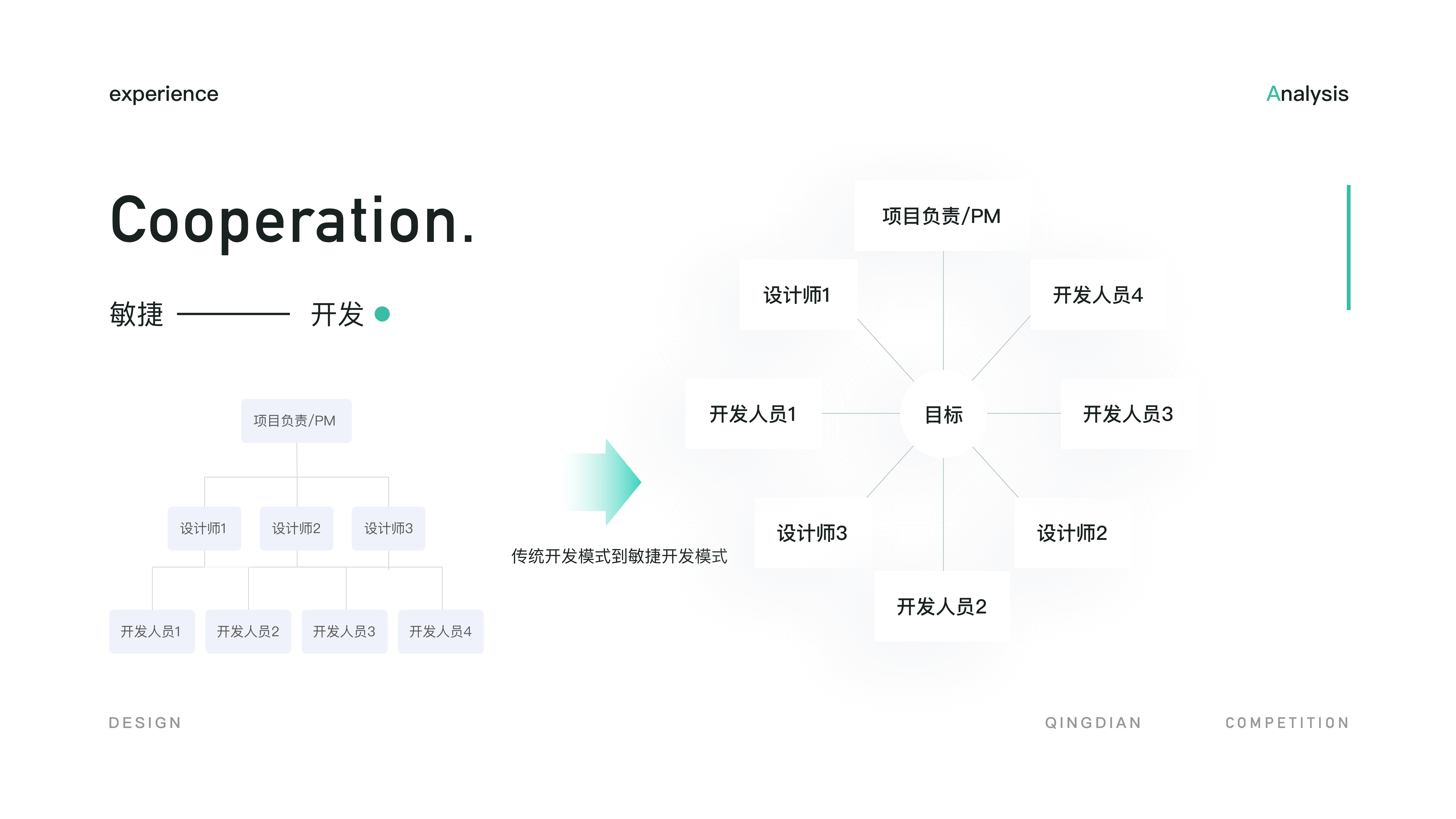Click the 'COMPETITION' footer text
This screenshot has width=1456, height=819.
click(x=1287, y=723)
